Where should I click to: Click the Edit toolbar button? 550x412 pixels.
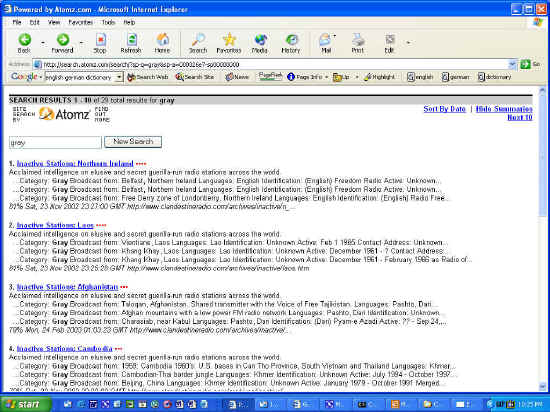389,43
